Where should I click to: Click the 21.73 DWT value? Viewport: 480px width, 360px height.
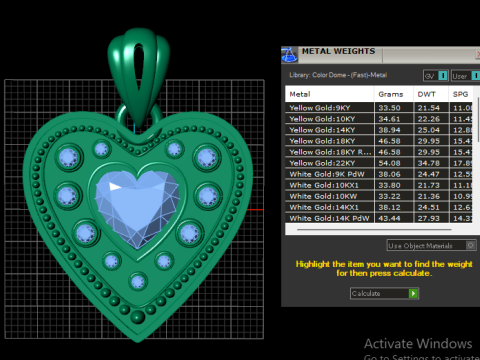coord(429,185)
